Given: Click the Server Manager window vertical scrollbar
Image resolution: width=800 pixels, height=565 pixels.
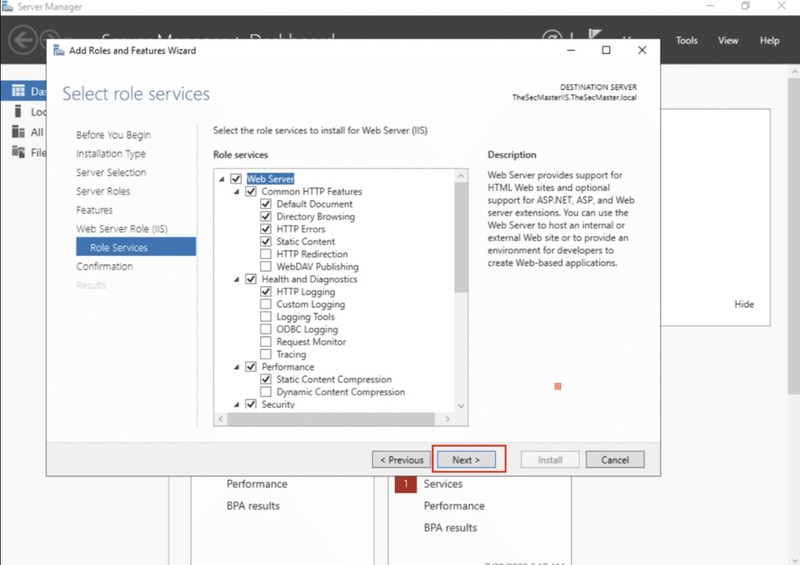Looking at the screenshot, I should click(x=794, y=235).
